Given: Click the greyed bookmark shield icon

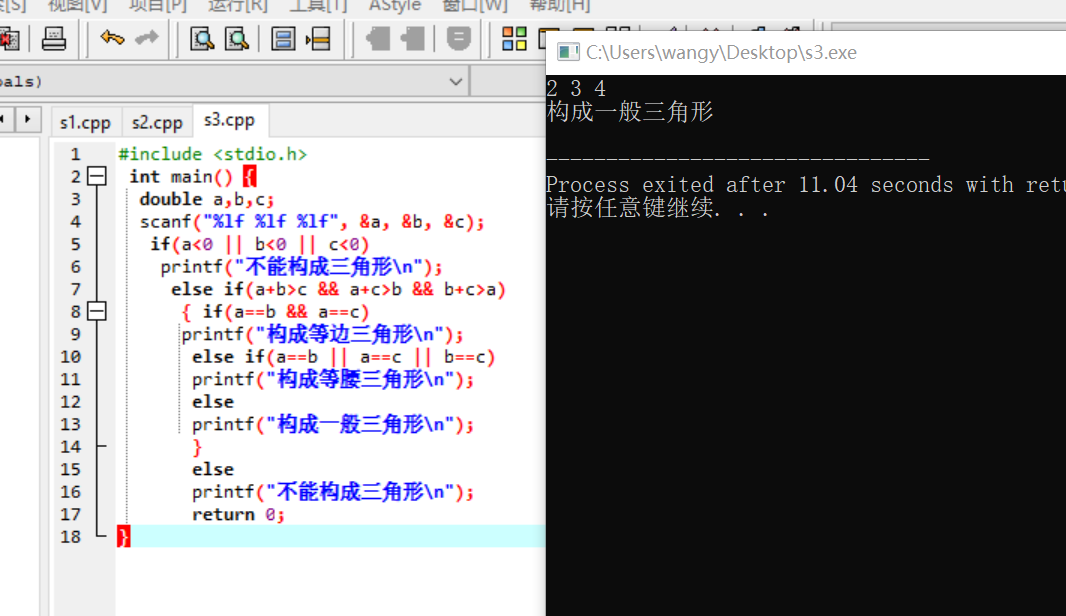Looking at the screenshot, I should [459, 38].
